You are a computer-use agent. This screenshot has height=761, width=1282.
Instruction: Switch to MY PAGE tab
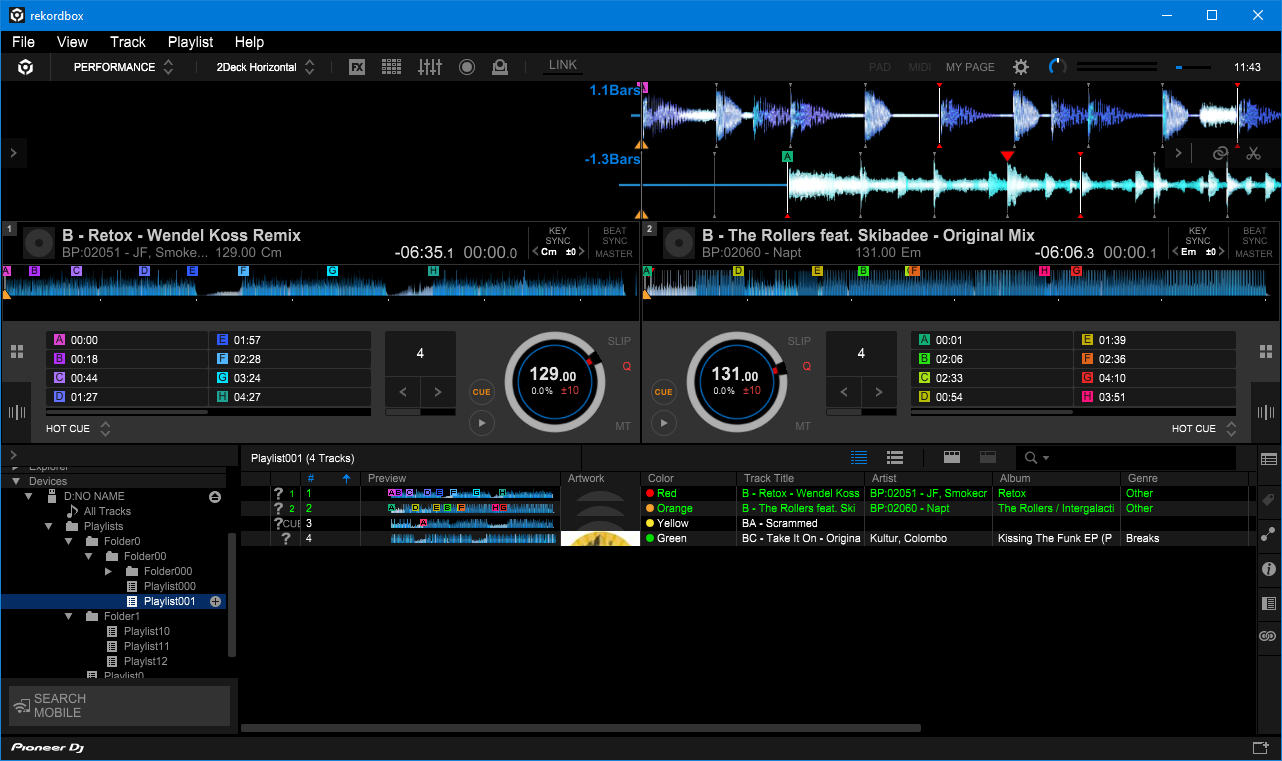click(970, 67)
